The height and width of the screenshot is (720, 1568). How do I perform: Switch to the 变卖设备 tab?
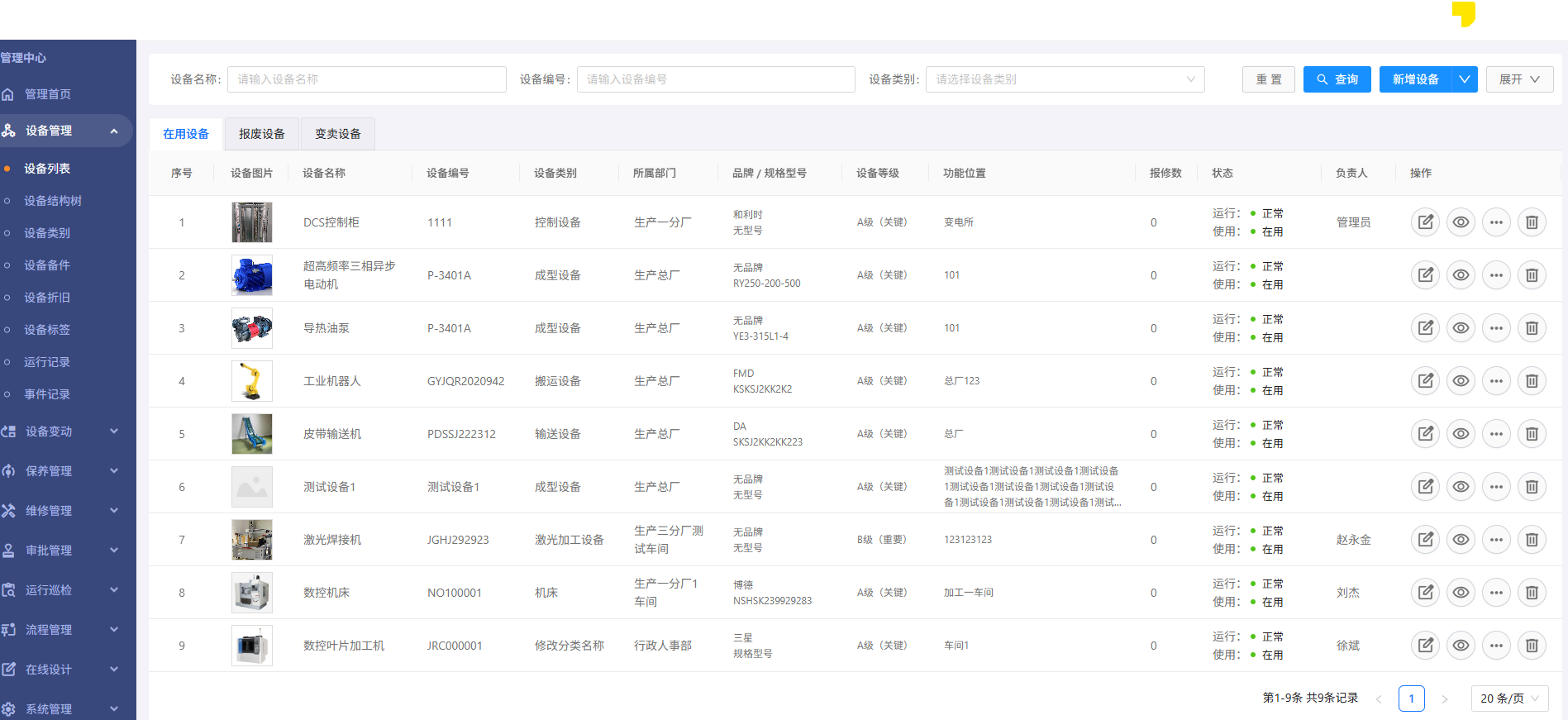[338, 134]
